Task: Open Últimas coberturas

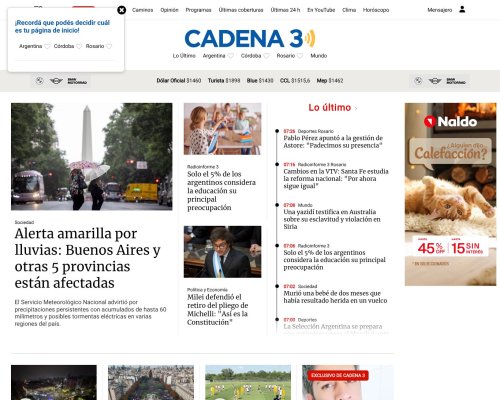Action: 241,10
